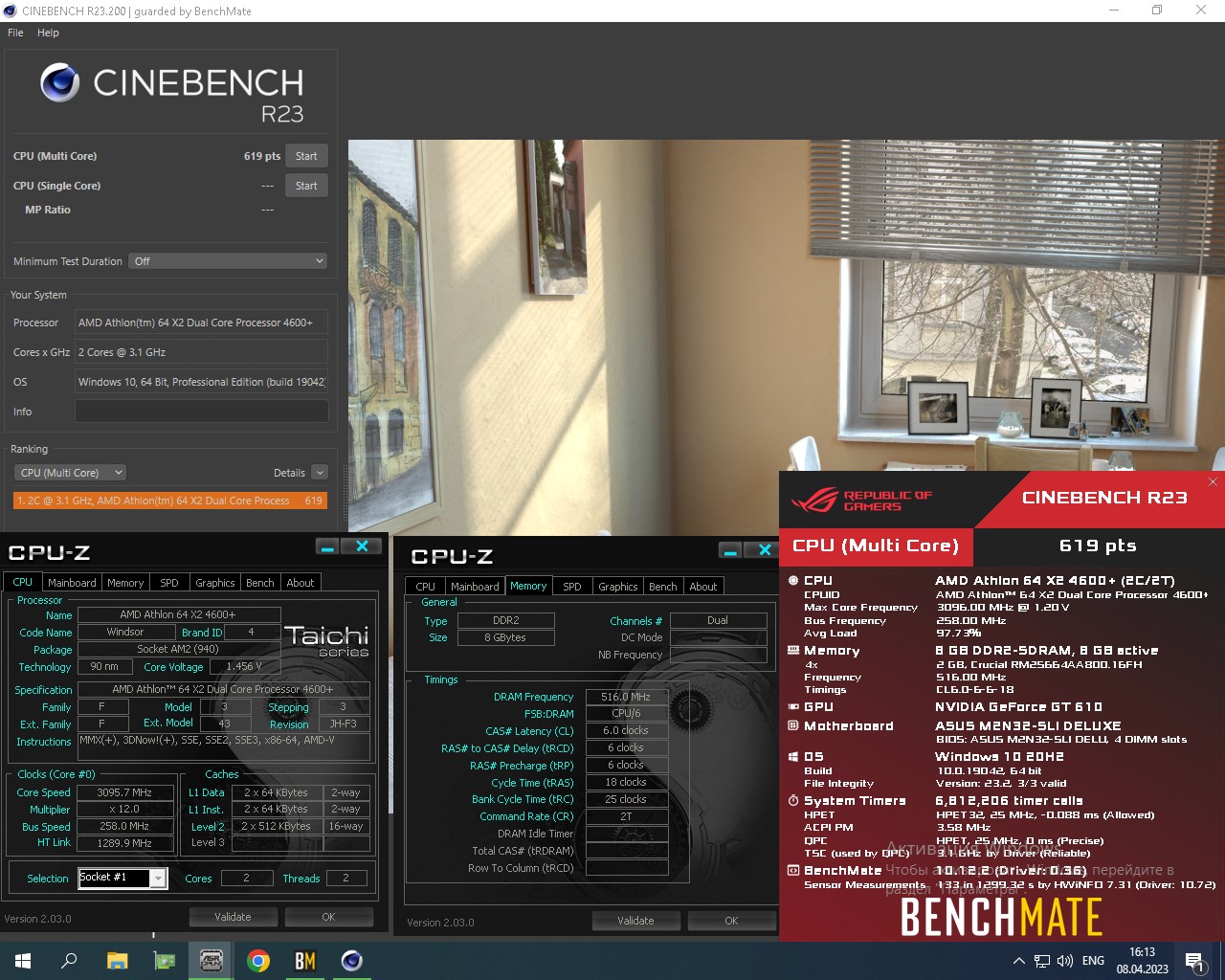This screenshot has width=1225, height=980.
Task: Open the network tray icon
Action: click(1042, 961)
